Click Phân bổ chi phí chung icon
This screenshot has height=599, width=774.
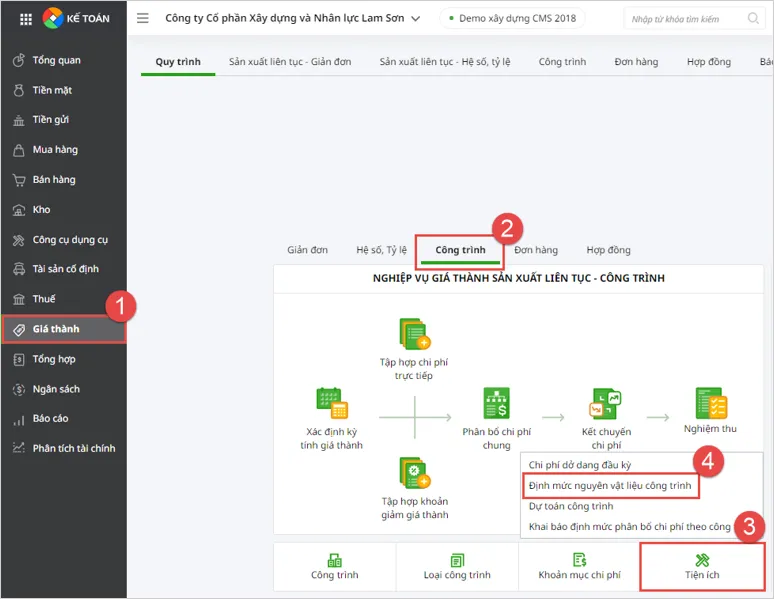[x=497, y=402]
